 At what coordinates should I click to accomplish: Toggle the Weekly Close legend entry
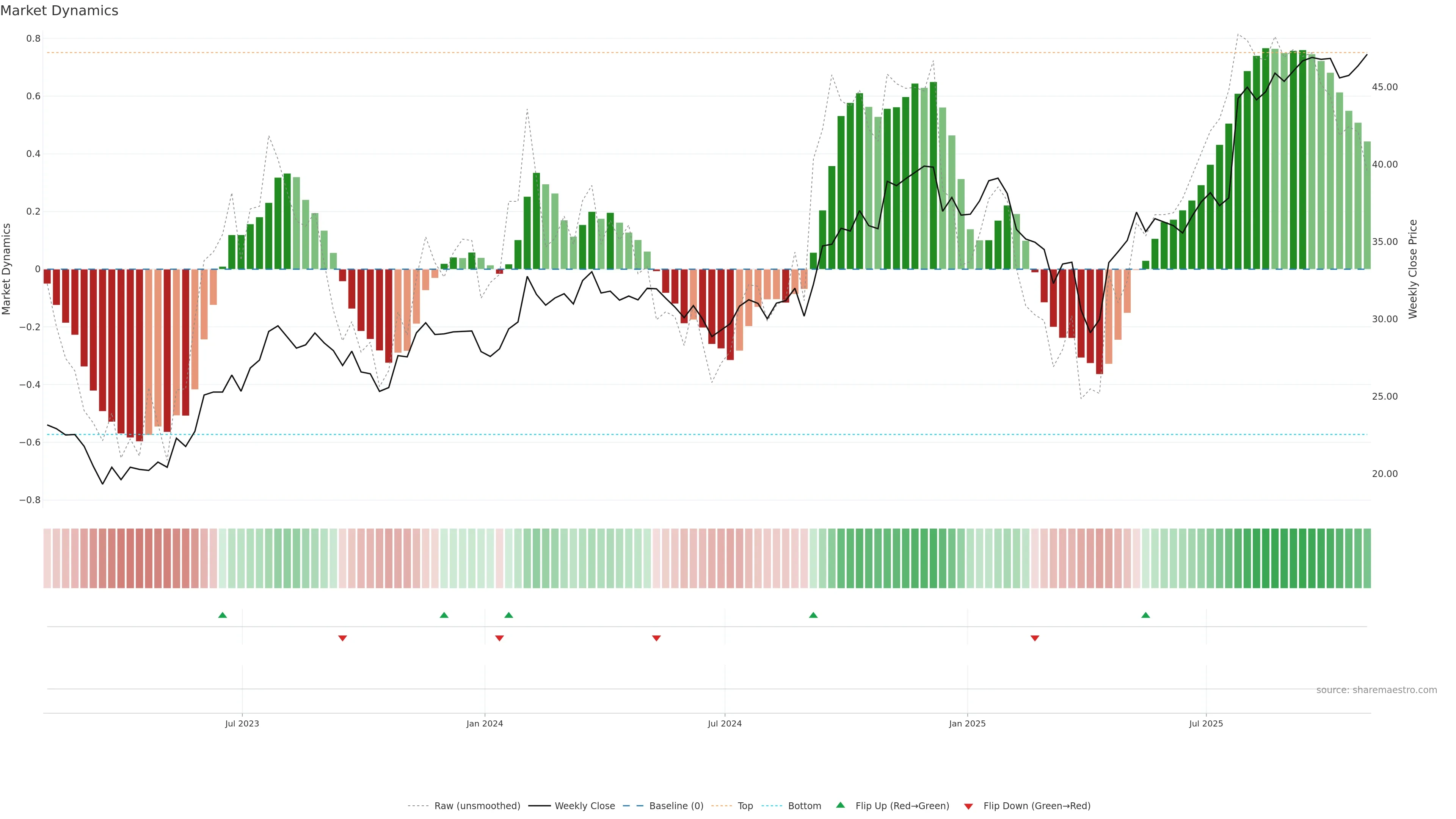pos(584,806)
